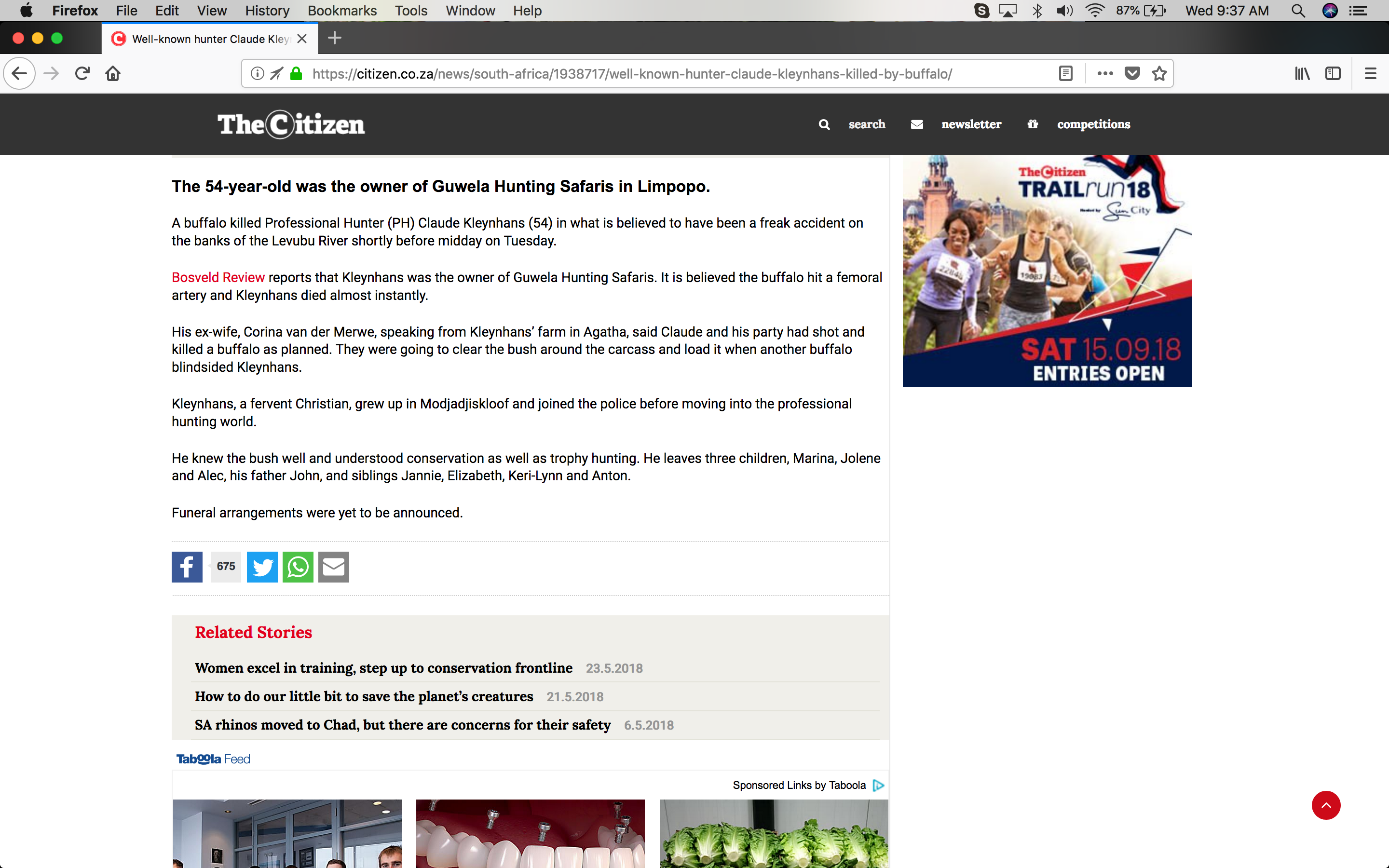
Task: Close the Well-known hunter tab
Action: point(302,39)
